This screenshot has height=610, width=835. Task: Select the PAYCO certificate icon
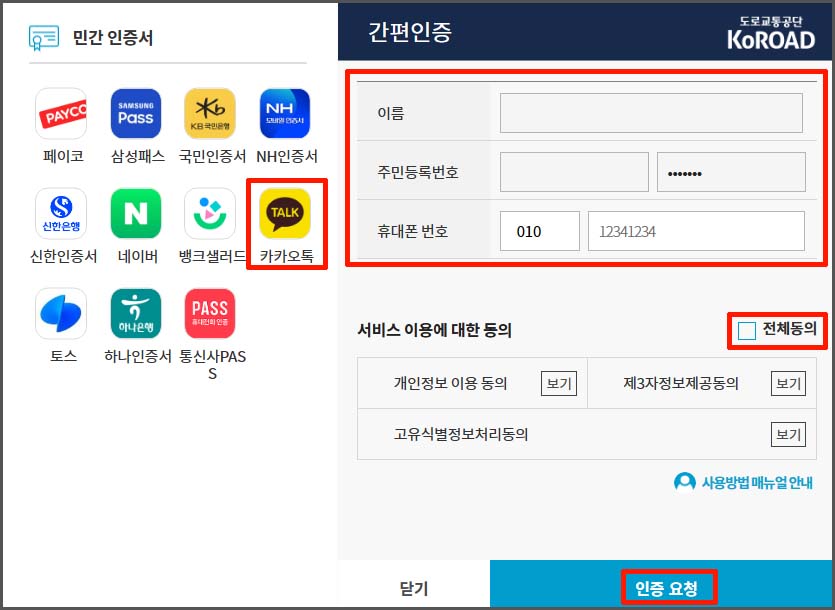click(x=61, y=113)
